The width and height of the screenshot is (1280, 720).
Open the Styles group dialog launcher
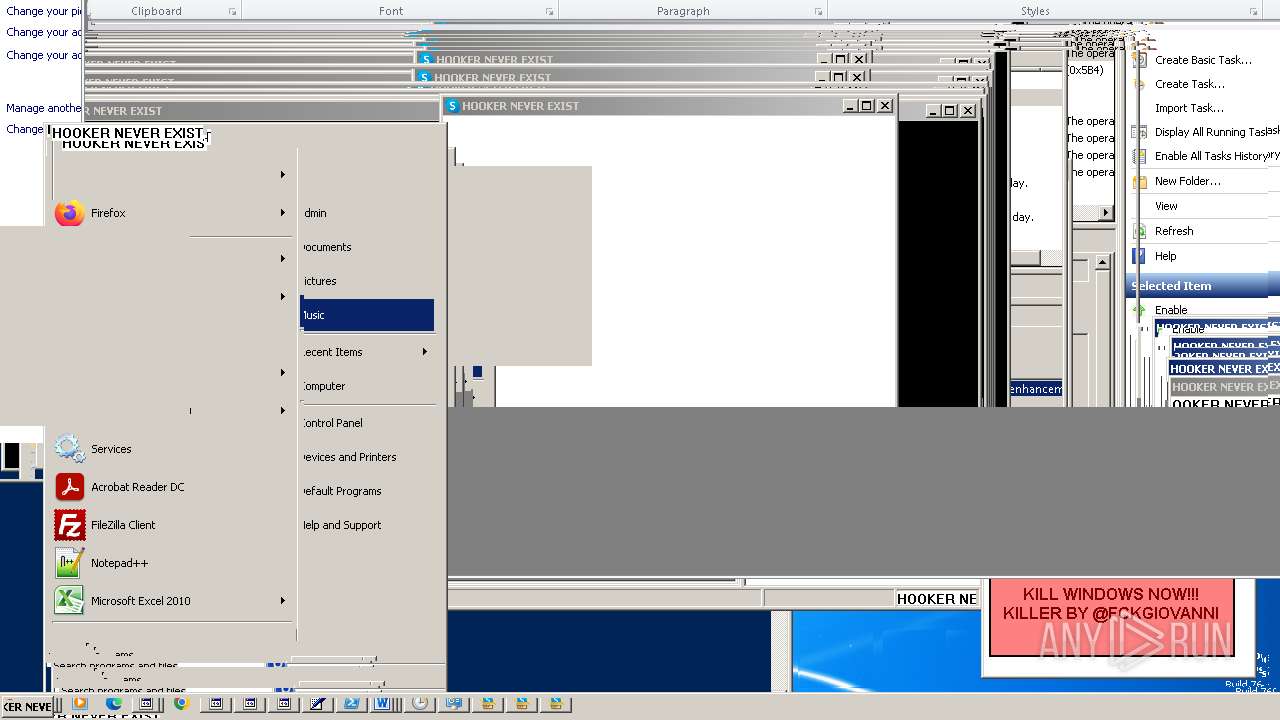[x=1254, y=12]
